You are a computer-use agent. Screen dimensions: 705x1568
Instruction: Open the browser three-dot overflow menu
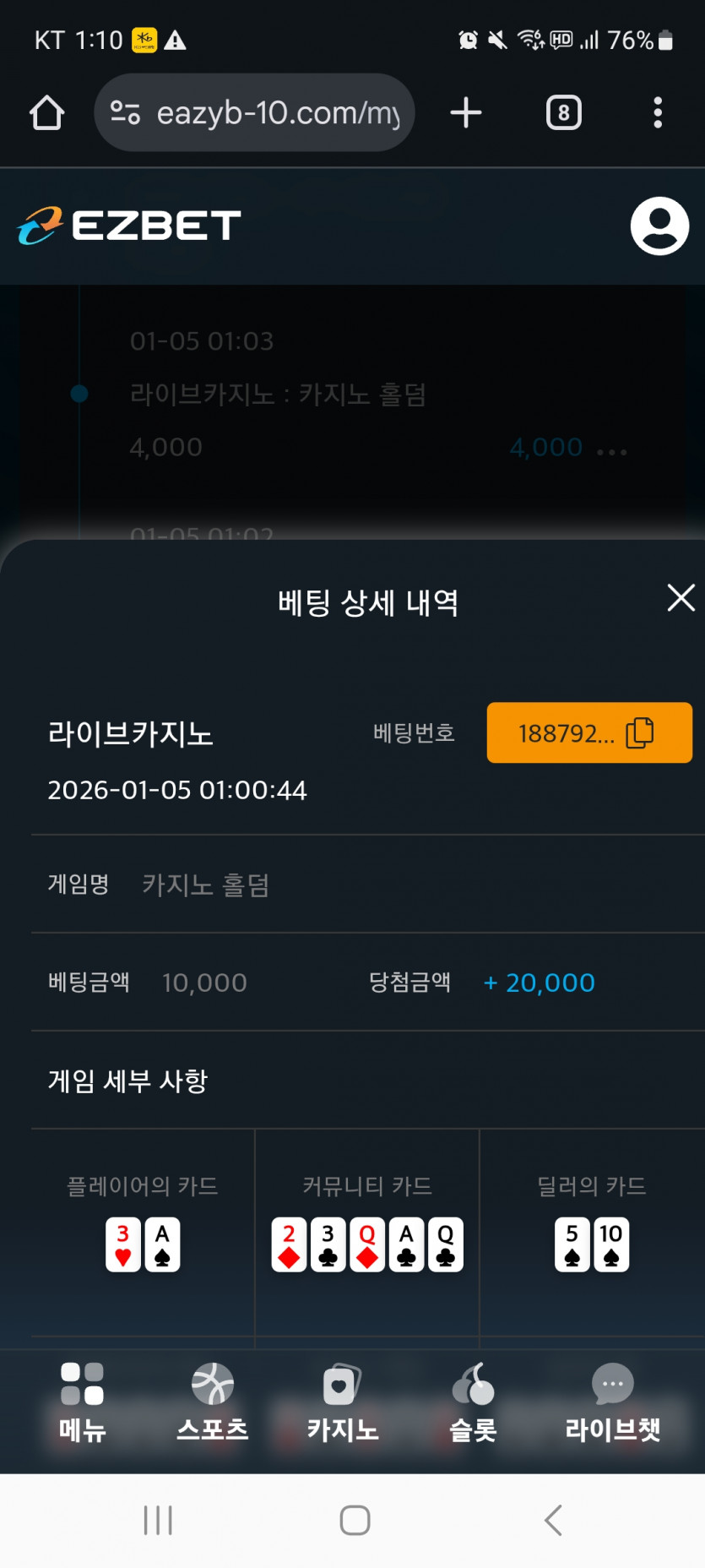657,113
